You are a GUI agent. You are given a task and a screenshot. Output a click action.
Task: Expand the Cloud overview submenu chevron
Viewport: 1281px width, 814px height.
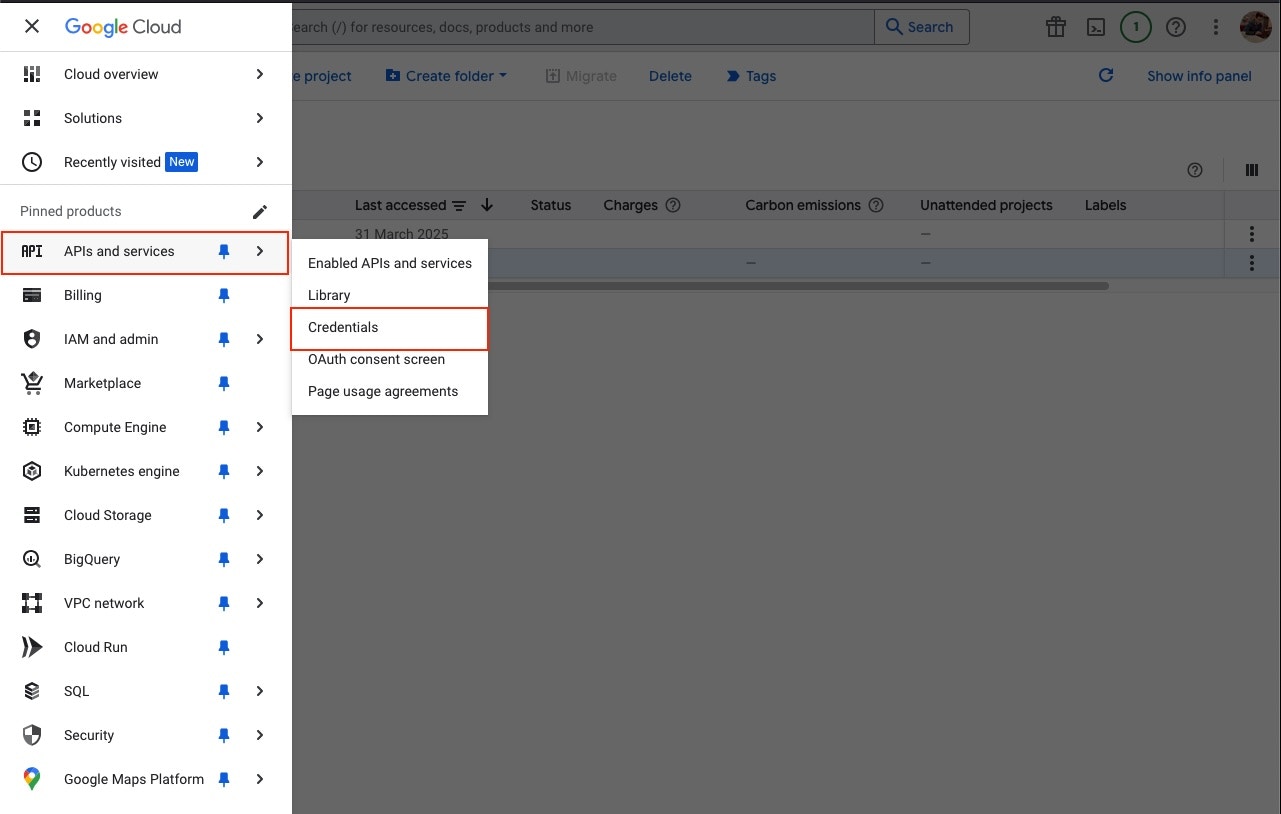pos(259,74)
